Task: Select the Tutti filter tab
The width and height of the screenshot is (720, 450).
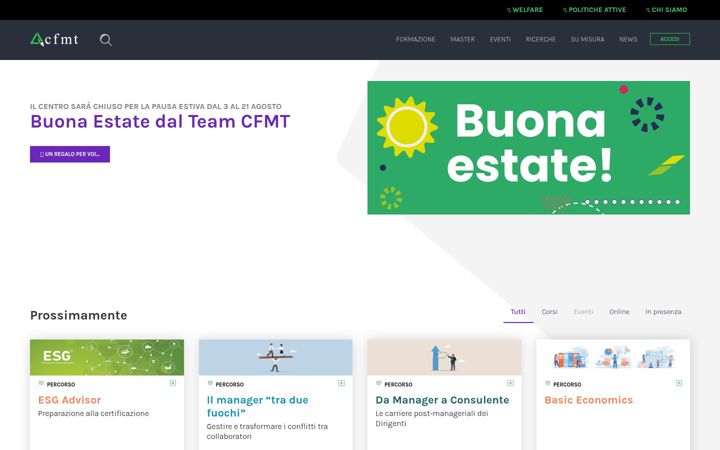Action: (518, 312)
